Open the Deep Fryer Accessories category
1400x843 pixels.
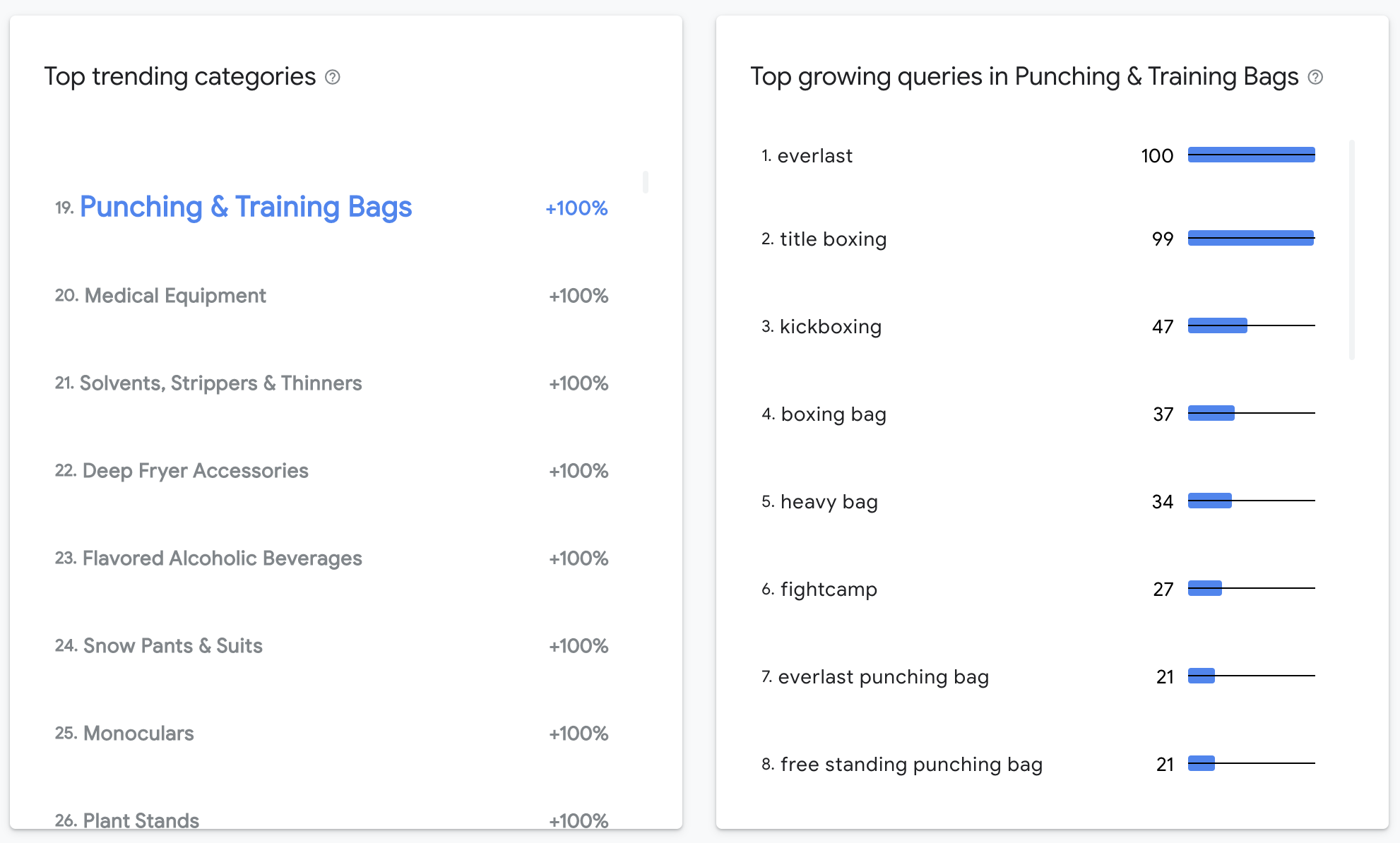(x=196, y=470)
